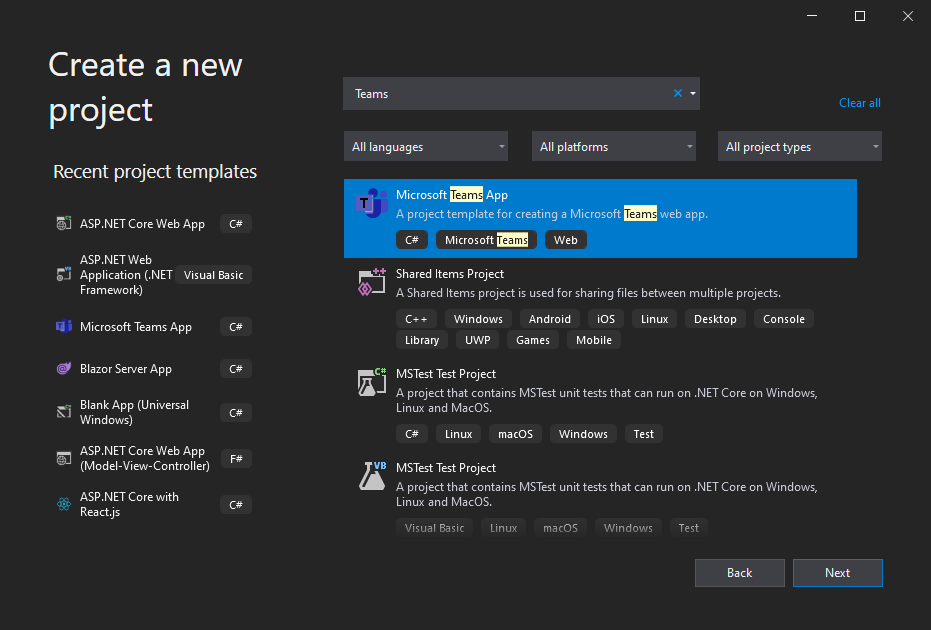Click the VB MSTest Test Project flask icon
Image resolution: width=931 pixels, height=630 pixels.
372,476
